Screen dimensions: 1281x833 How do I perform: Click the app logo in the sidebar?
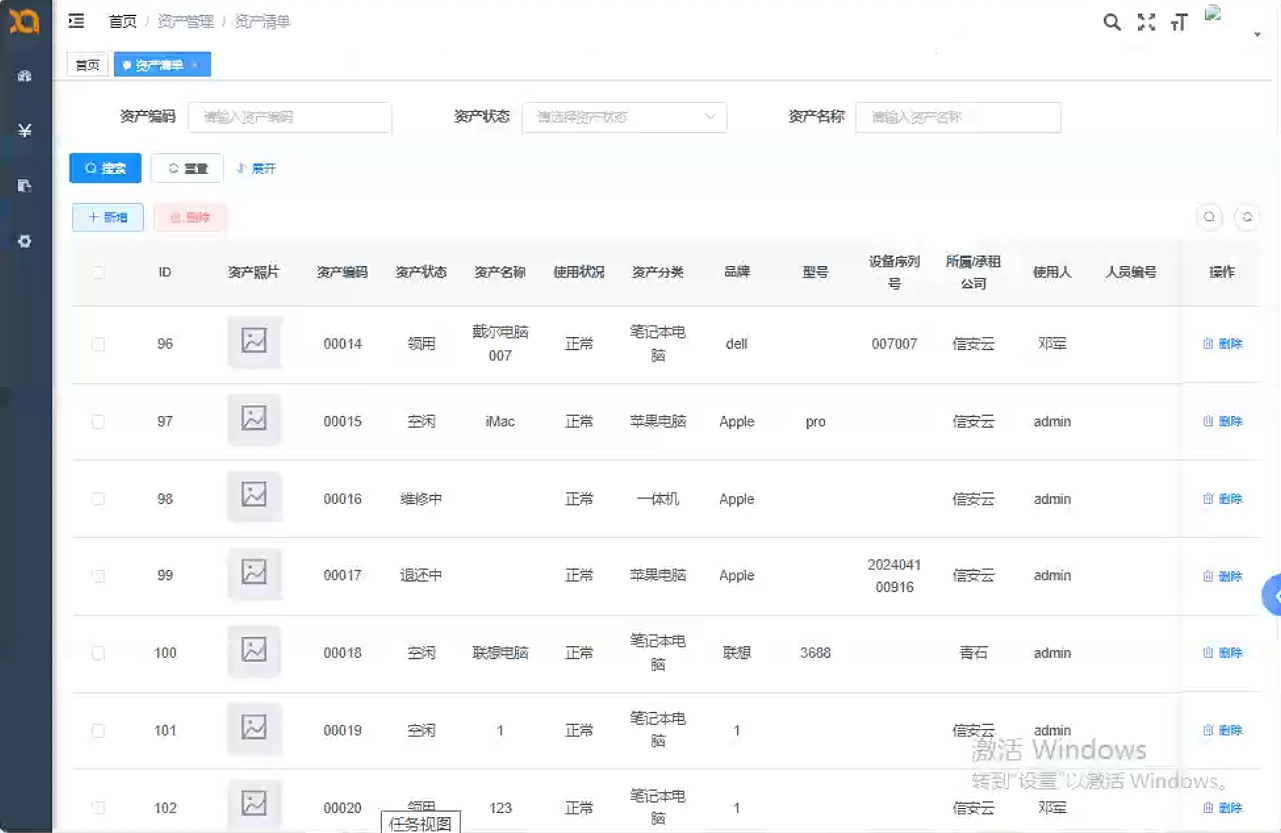[24, 20]
